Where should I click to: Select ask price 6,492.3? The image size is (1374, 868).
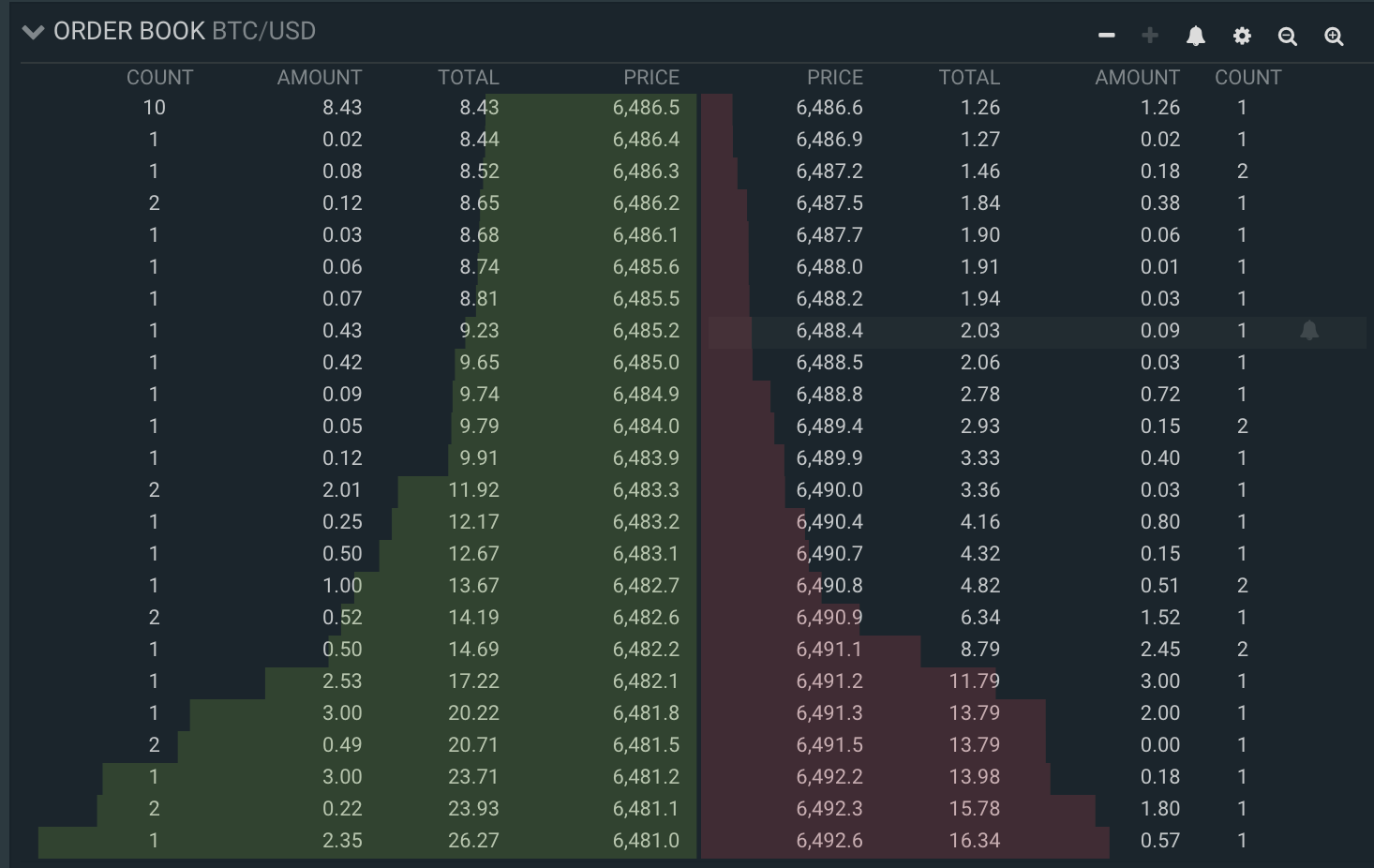click(x=829, y=809)
